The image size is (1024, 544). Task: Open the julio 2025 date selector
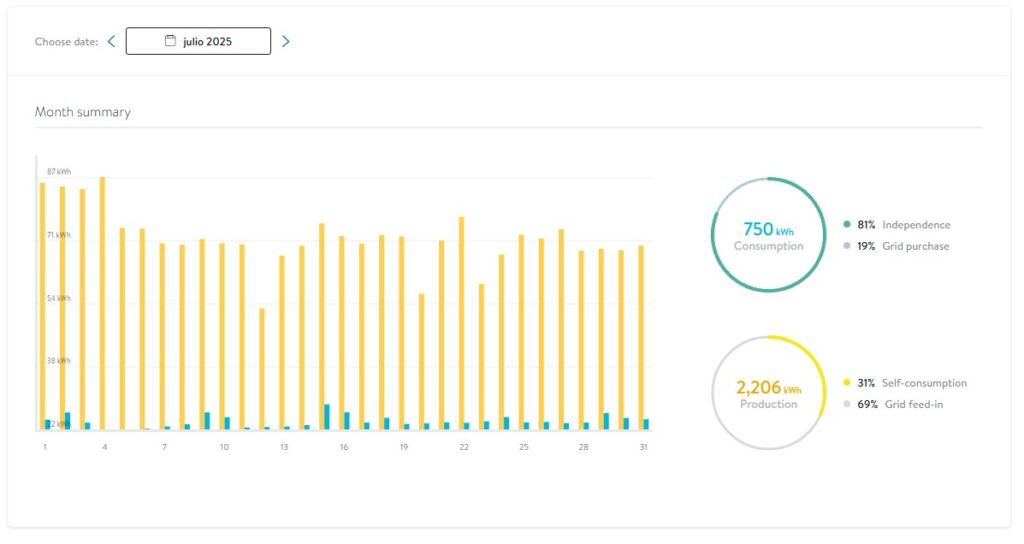pyautogui.click(x=198, y=41)
